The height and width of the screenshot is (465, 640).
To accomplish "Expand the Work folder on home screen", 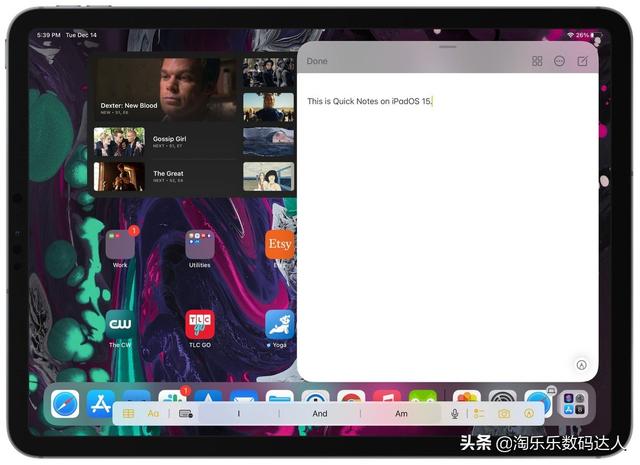I will pyautogui.click(x=120, y=245).
